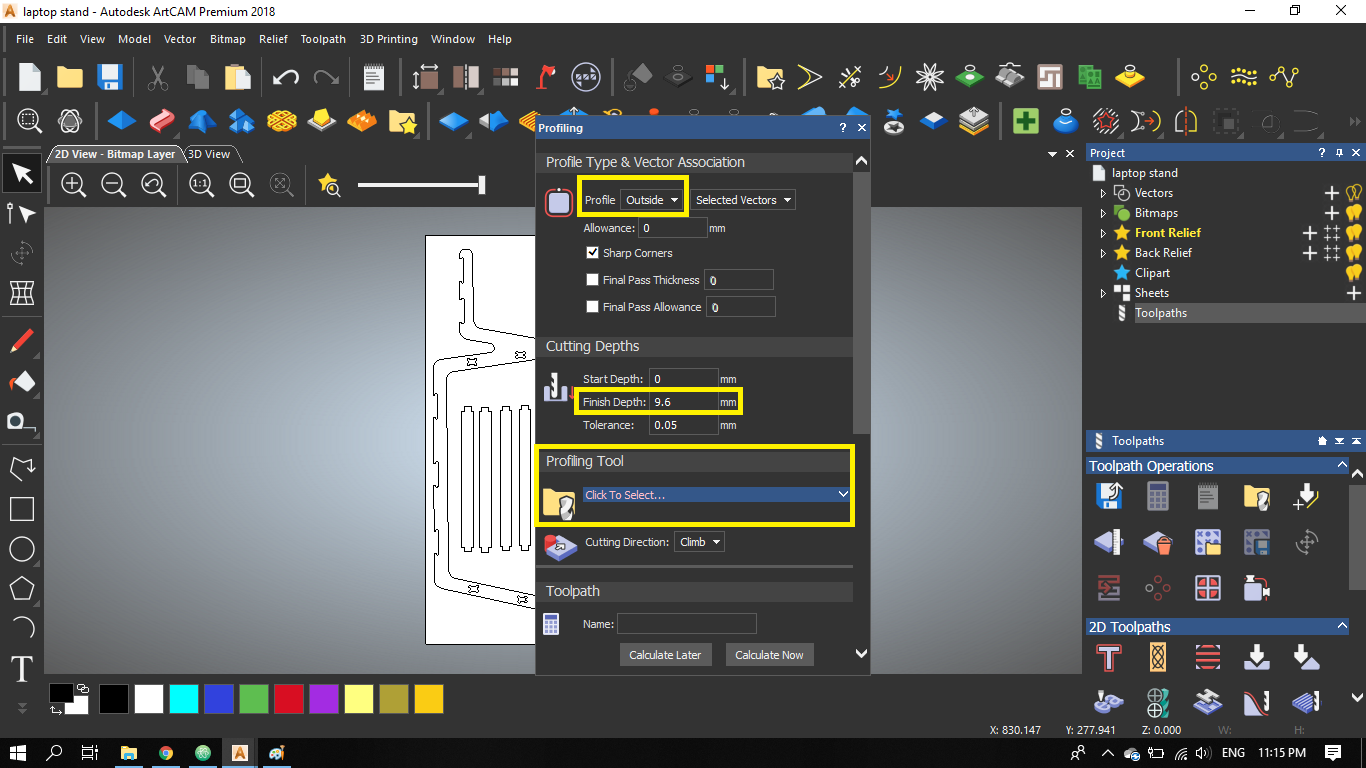
Task: Open a file with the folder icon
Action: tap(70, 77)
